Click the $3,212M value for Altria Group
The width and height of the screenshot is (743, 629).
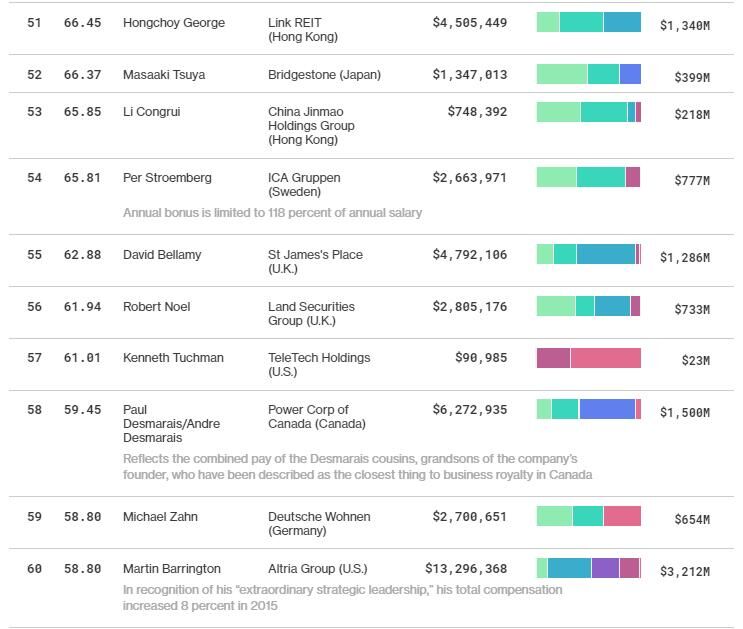click(684, 572)
